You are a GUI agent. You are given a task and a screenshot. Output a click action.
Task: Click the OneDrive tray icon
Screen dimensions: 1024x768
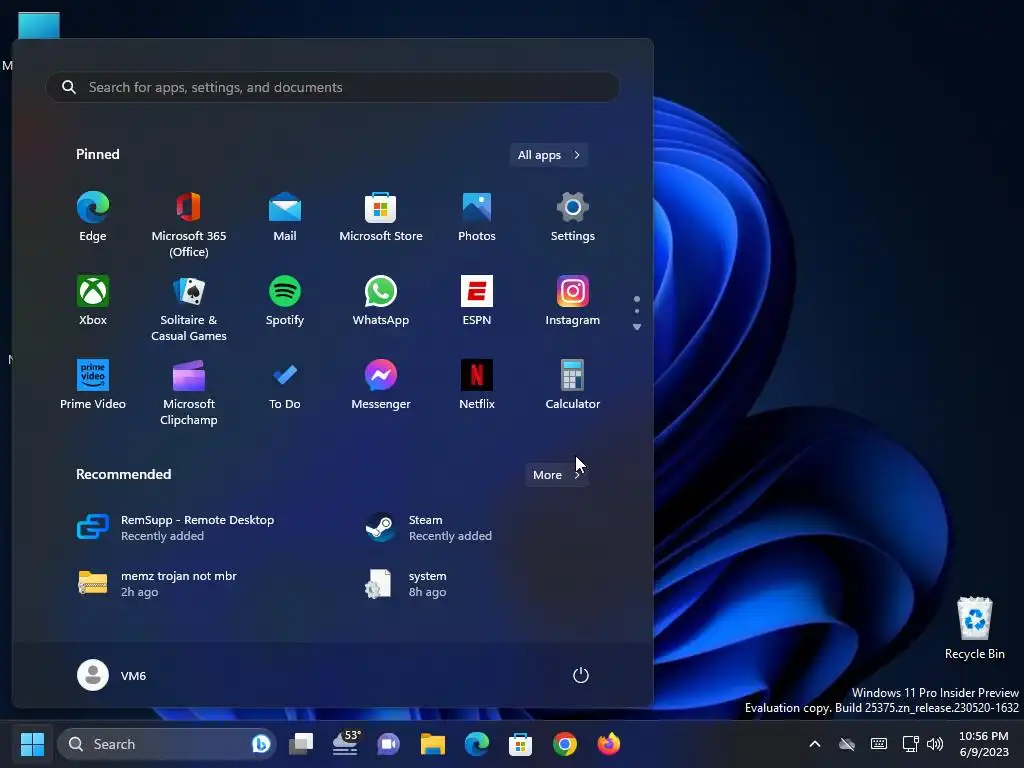(x=847, y=744)
